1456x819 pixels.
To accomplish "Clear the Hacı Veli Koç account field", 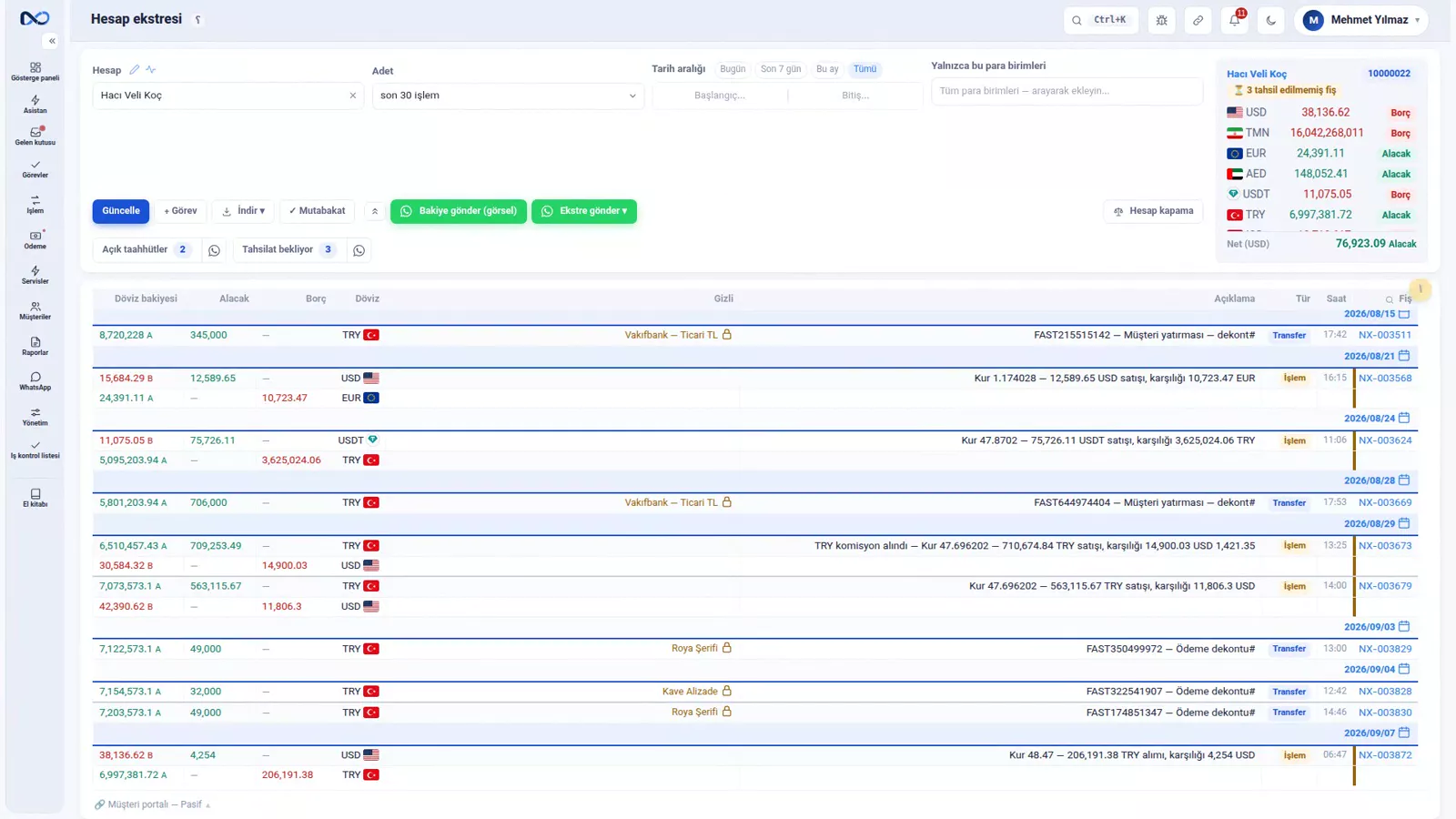I will (x=353, y=96).
